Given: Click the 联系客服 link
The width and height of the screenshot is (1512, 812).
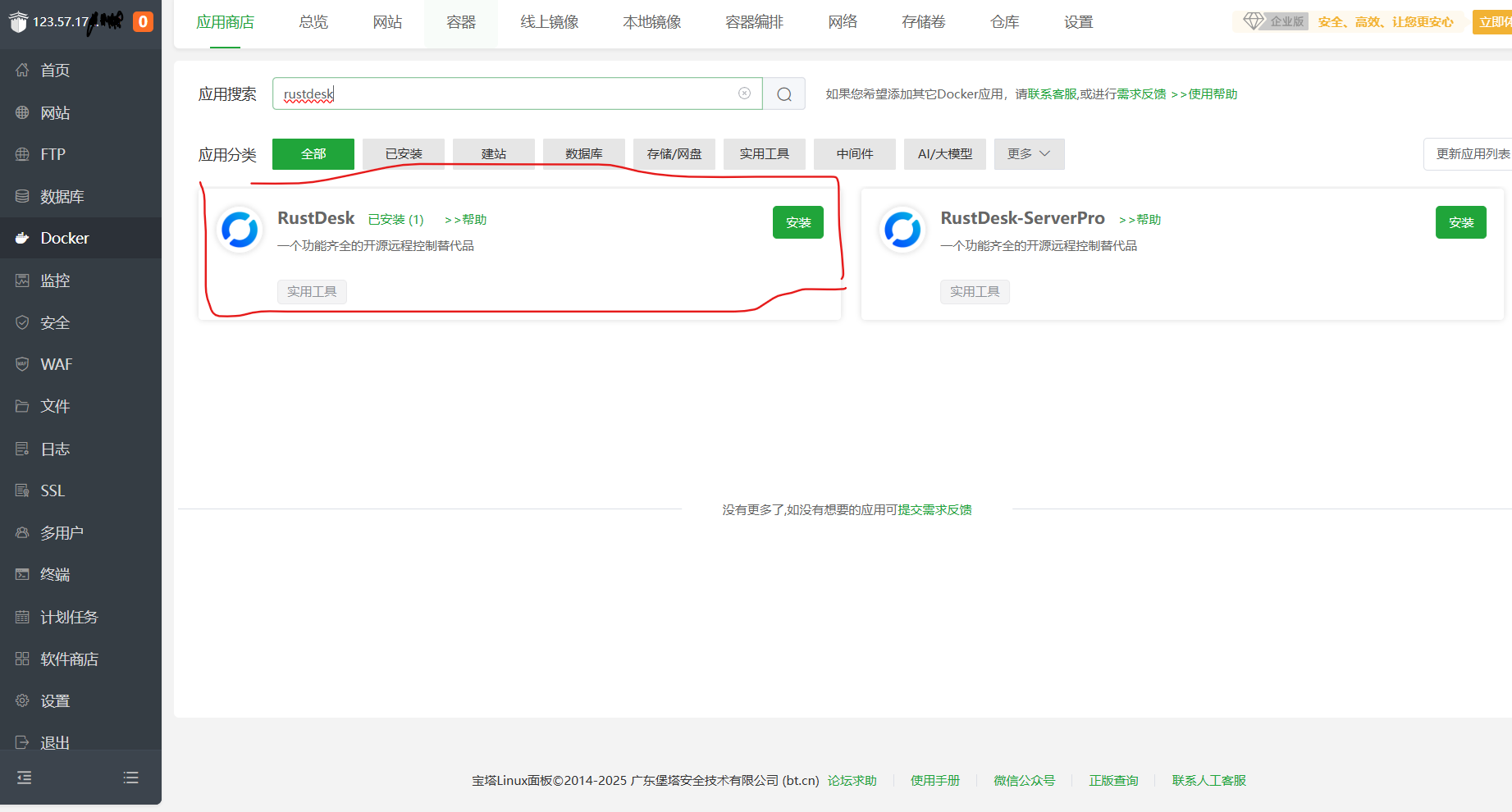Looking at the screenshot, I should 1053,94.
